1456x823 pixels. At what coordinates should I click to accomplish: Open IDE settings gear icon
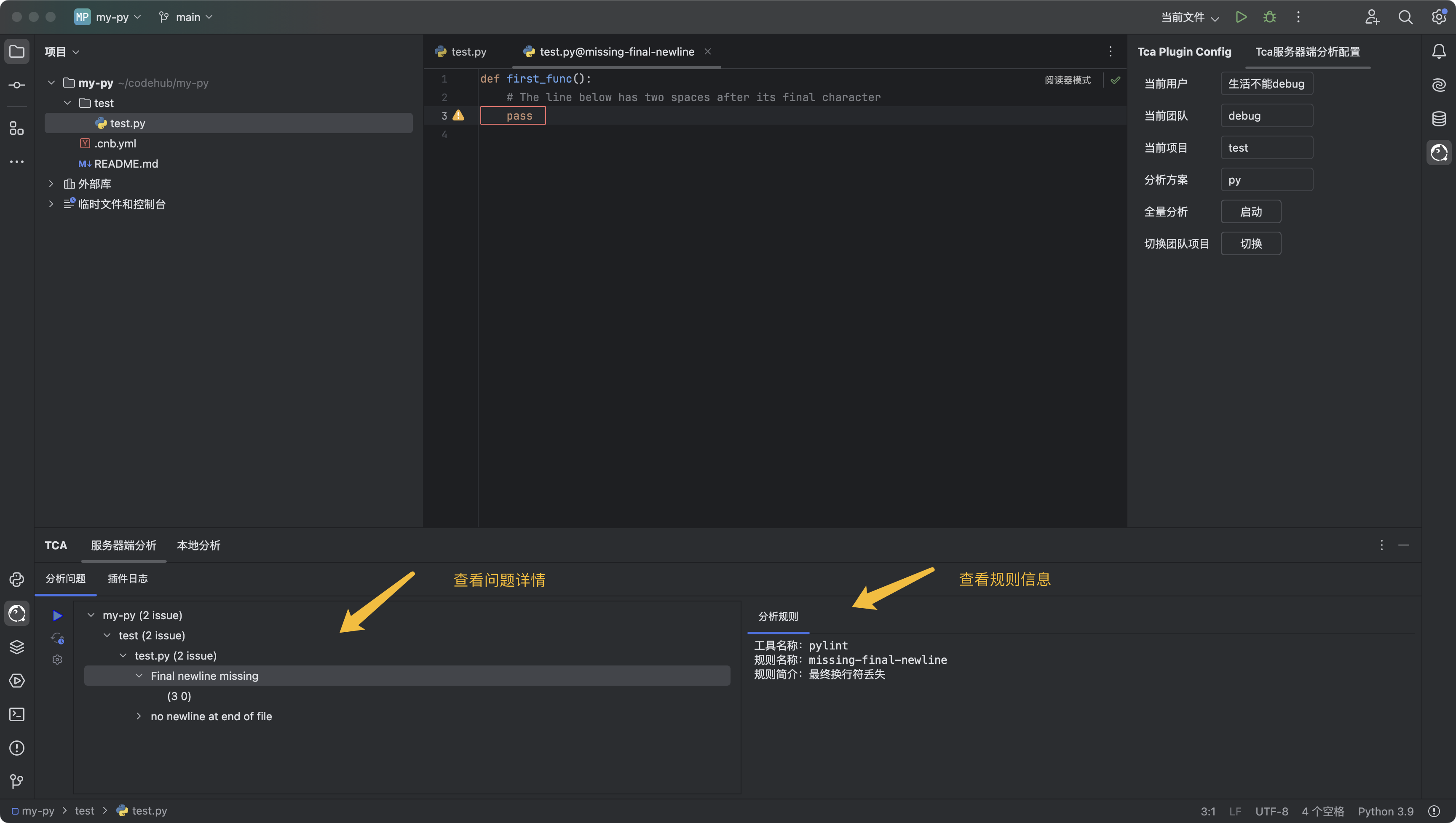(1438, 17)
